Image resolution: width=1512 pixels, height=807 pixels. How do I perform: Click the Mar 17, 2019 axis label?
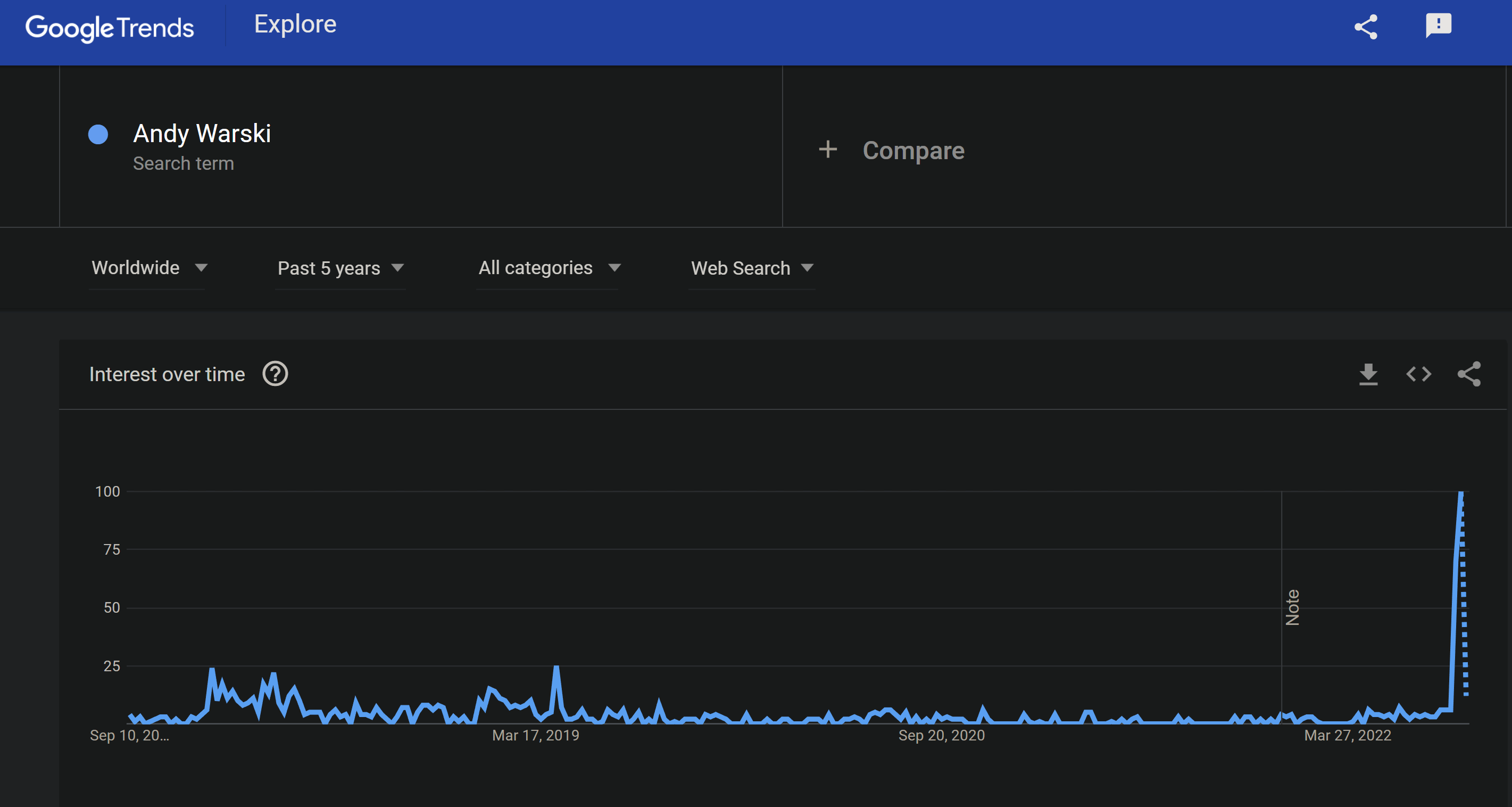pos(535,735)
